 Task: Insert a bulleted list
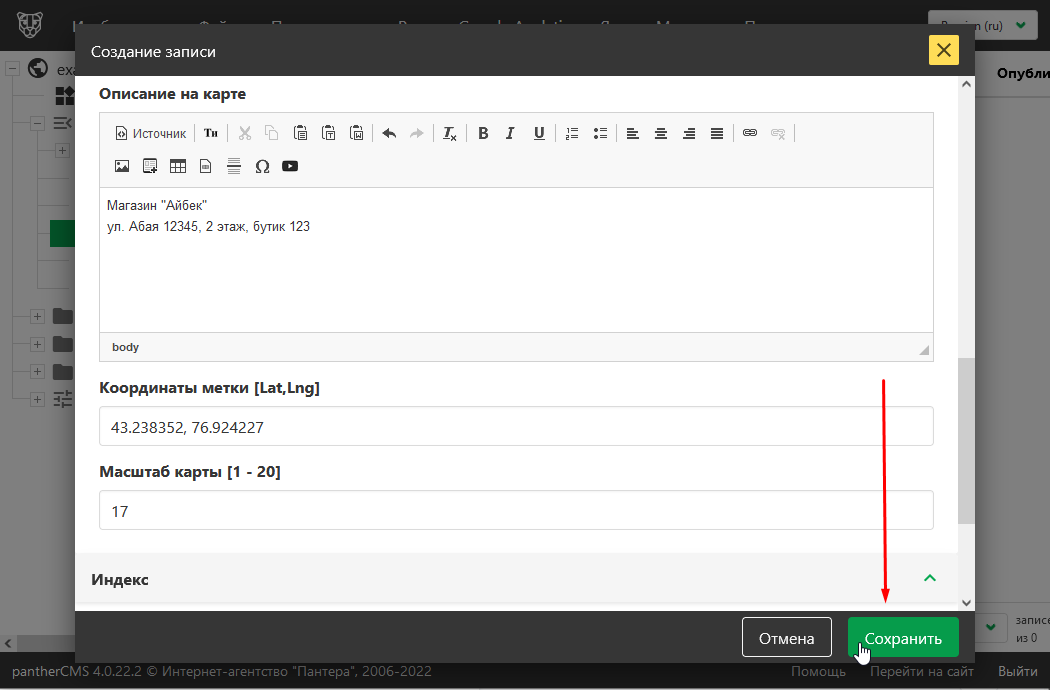(600, 133)
